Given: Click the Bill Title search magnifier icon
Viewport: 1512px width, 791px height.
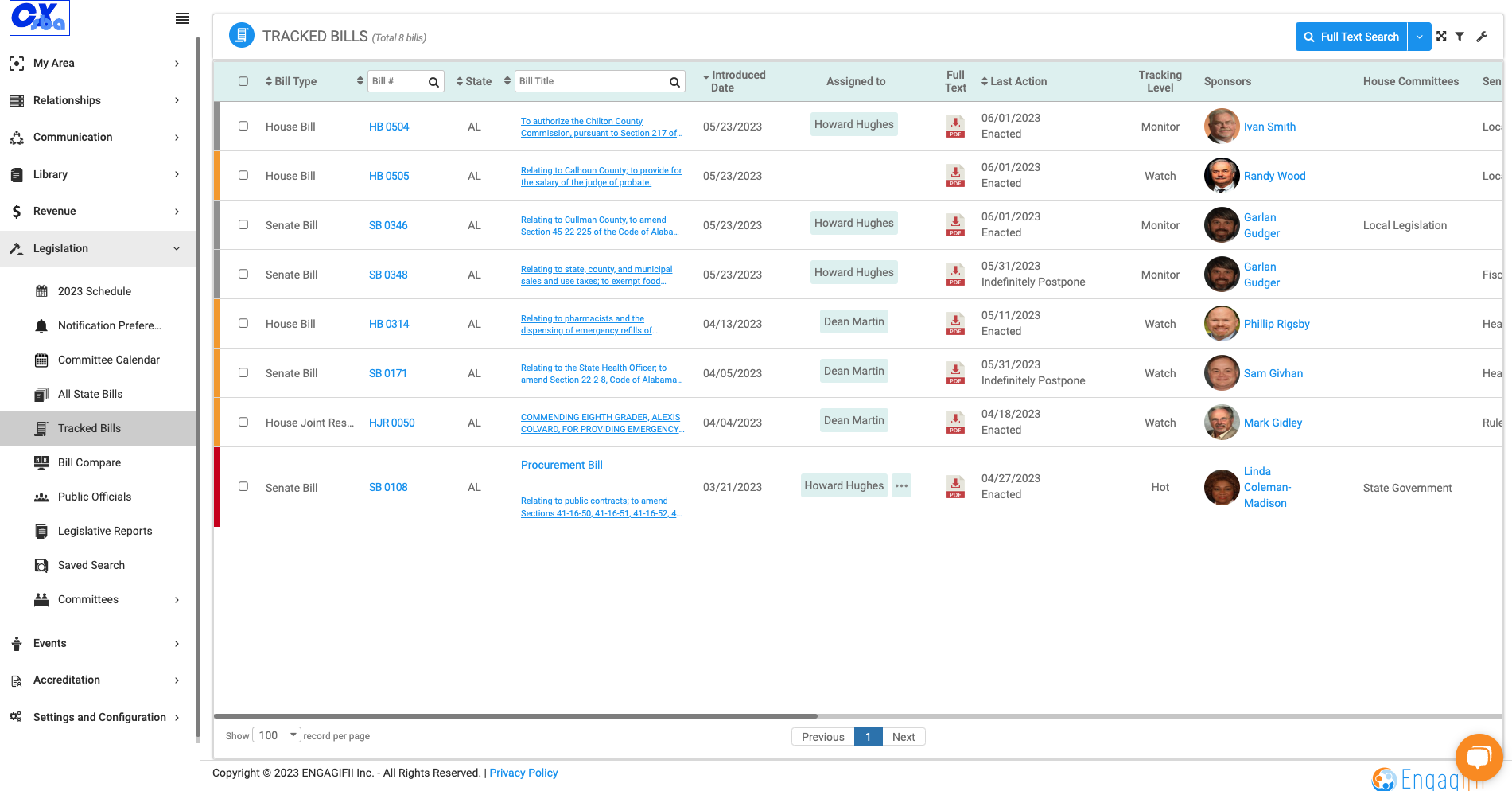Looking at the screenshot, I should pos(674,82).
